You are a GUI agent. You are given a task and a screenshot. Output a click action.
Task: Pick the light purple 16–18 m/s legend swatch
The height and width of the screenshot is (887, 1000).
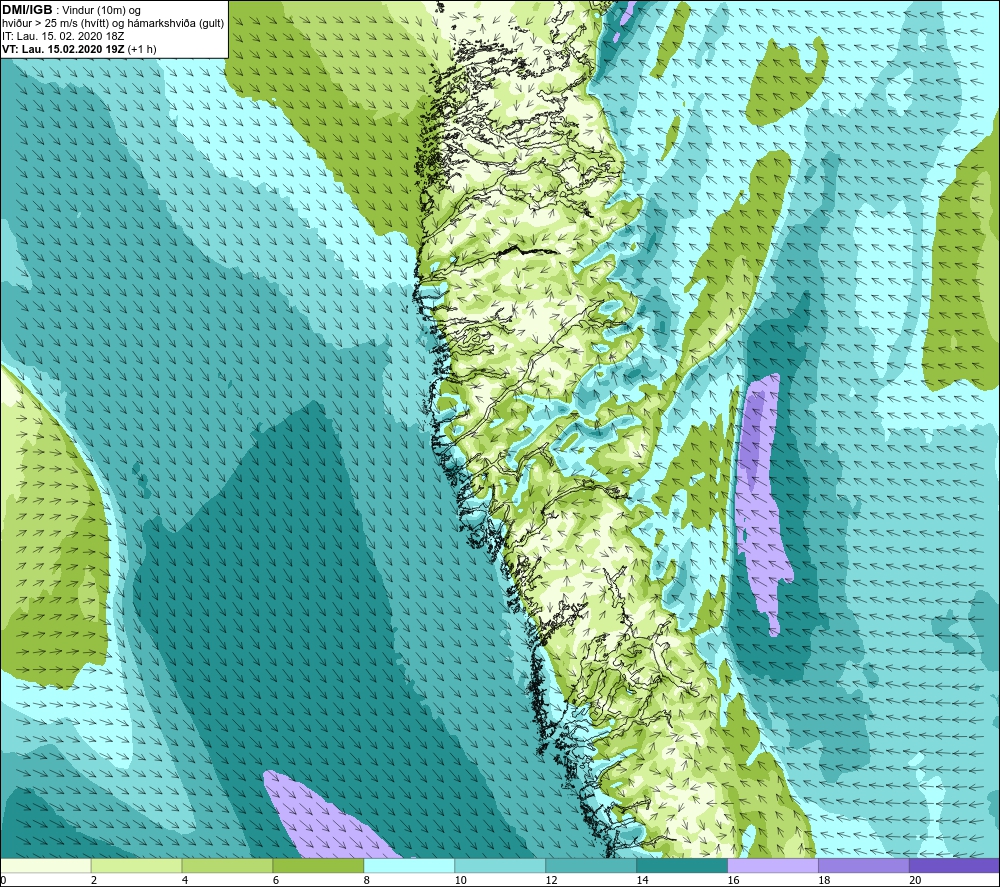(x=773, y=866)
